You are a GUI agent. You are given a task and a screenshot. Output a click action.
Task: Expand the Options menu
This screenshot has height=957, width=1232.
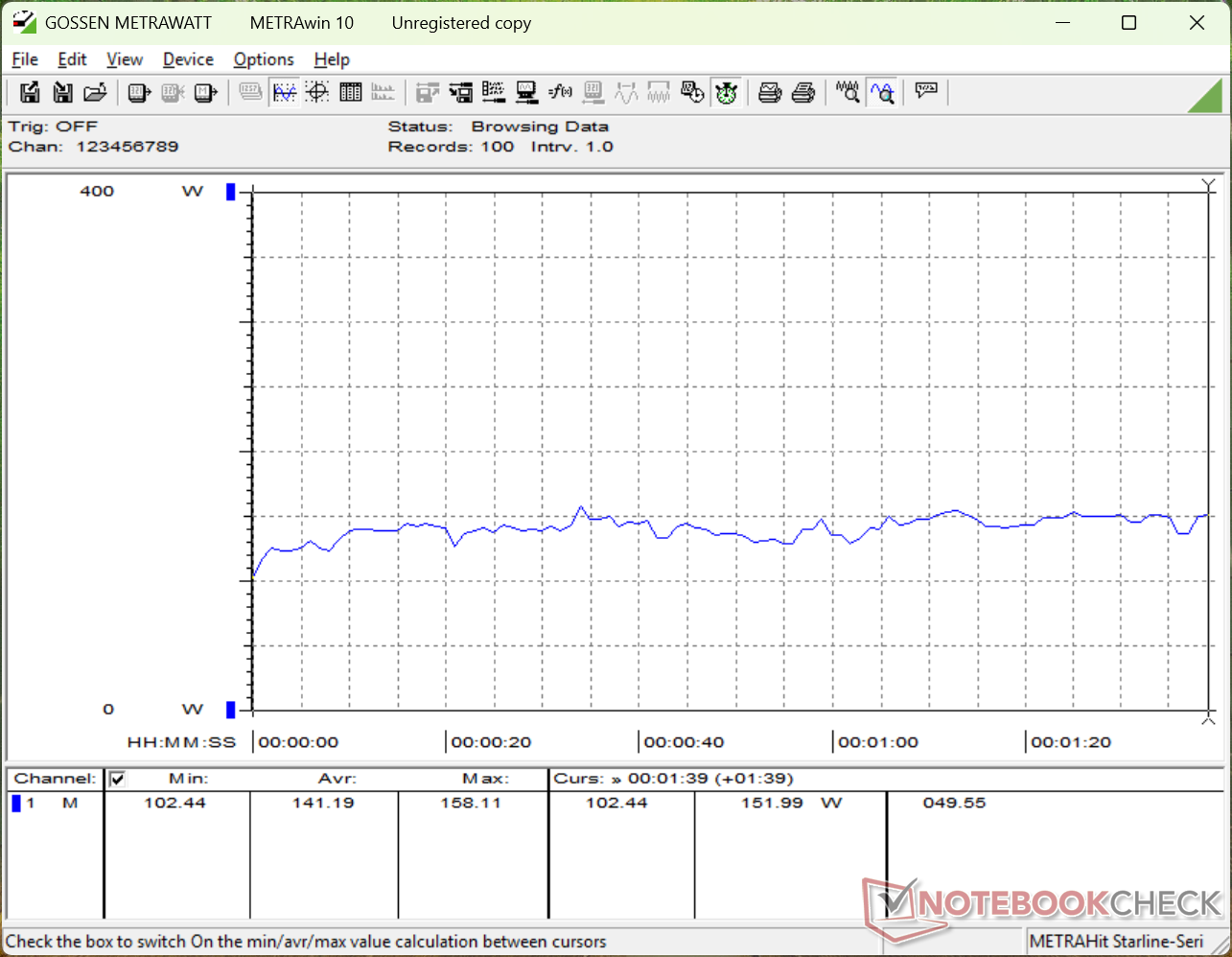[264, 59]
